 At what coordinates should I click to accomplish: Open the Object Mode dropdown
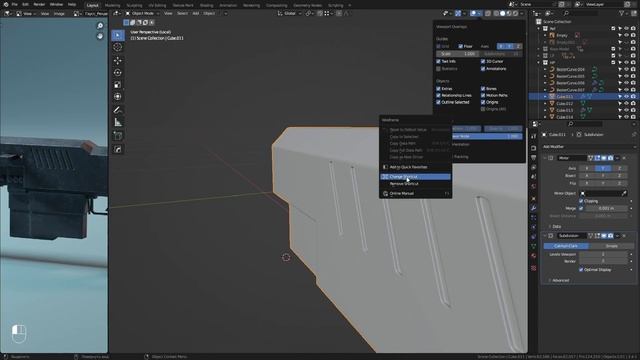click(142, 13)
